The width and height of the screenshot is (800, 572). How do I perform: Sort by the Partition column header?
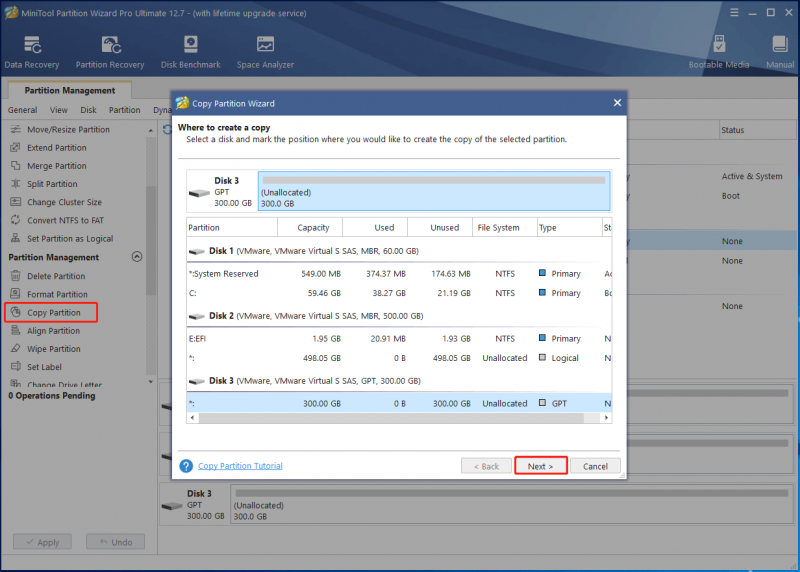click(x=232, y=228)
